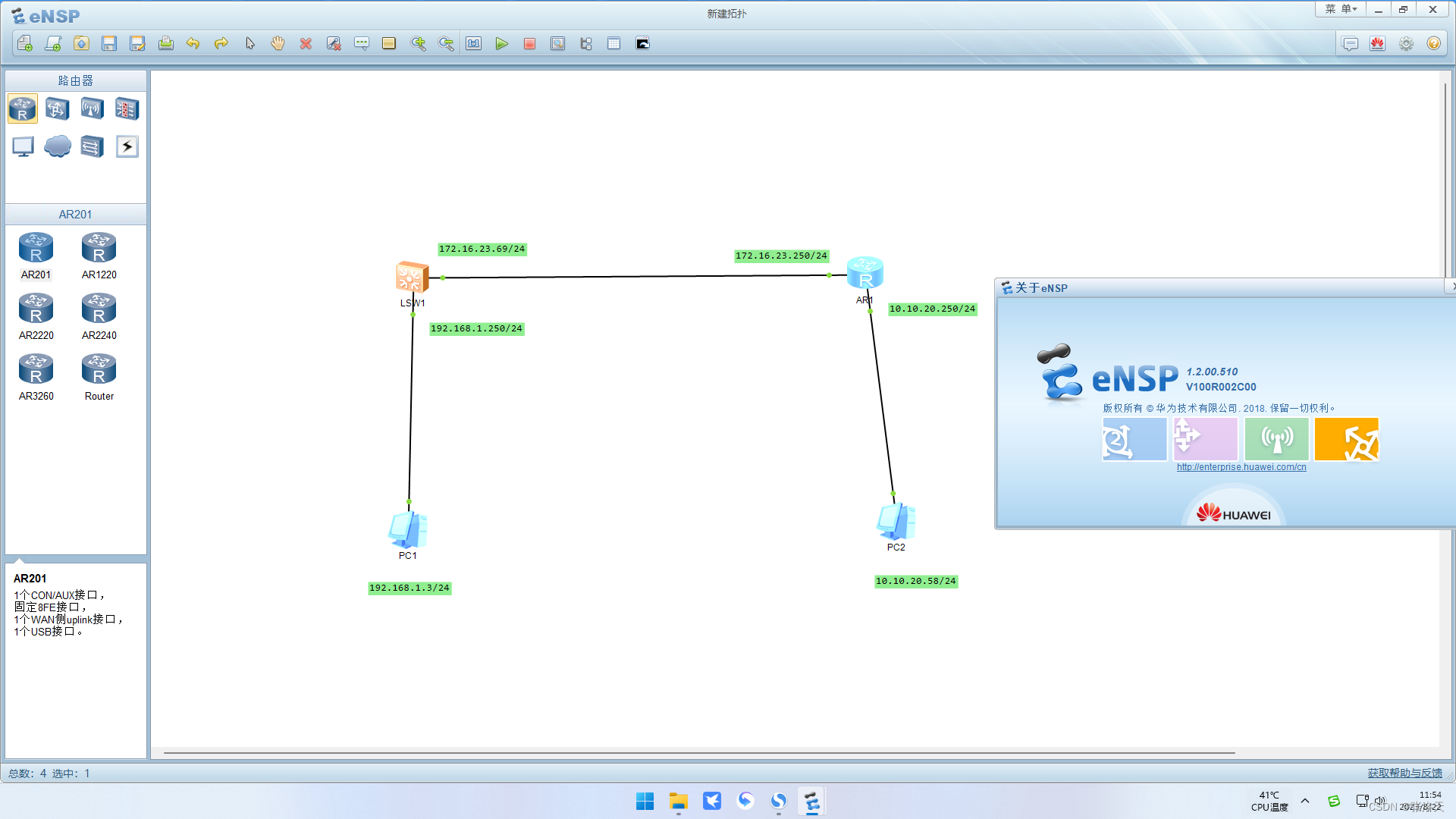Screen dimensions: 1456x819
Task: Select the firewall device category
Action: pos(127,109)
